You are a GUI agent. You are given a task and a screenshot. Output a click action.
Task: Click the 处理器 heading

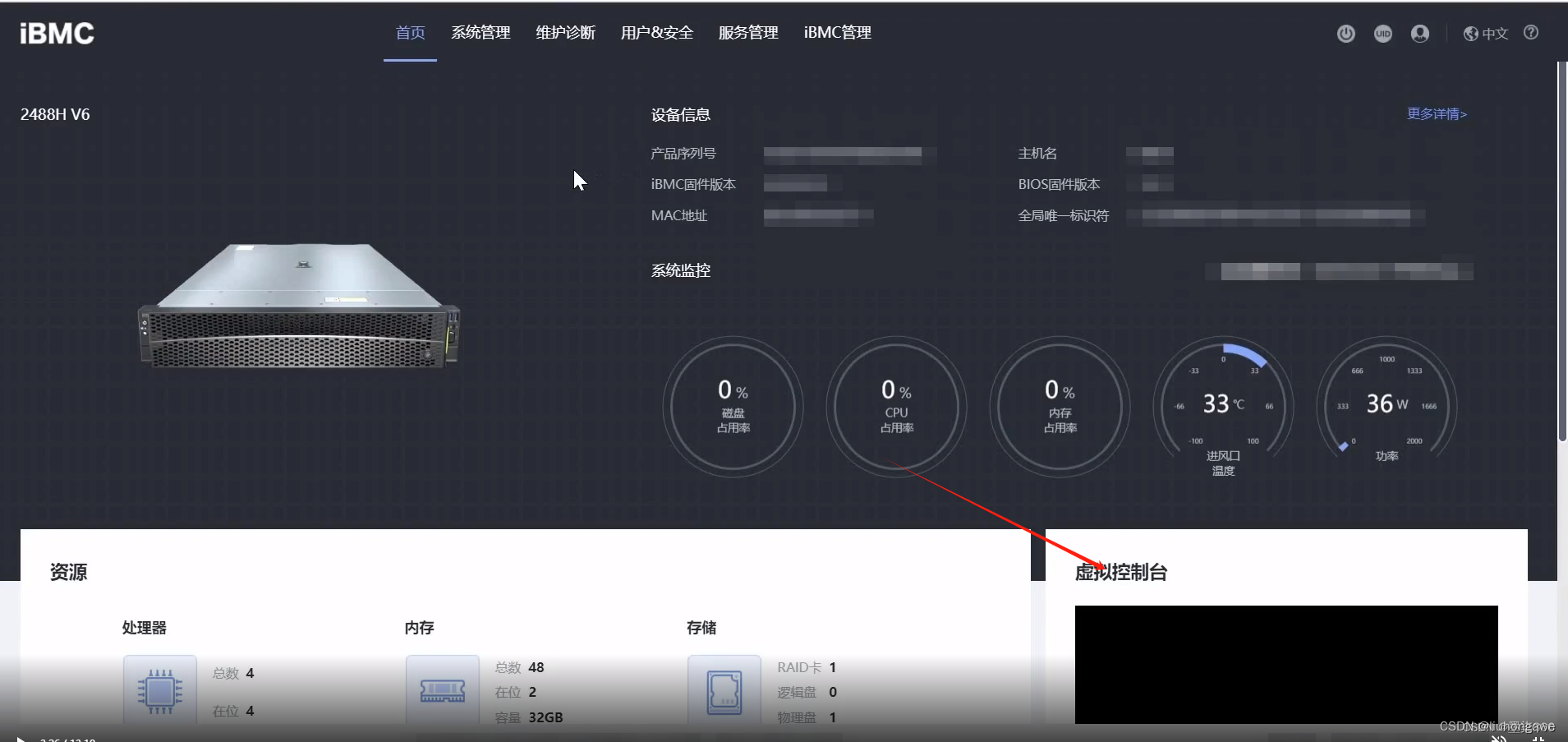[145, 628]
